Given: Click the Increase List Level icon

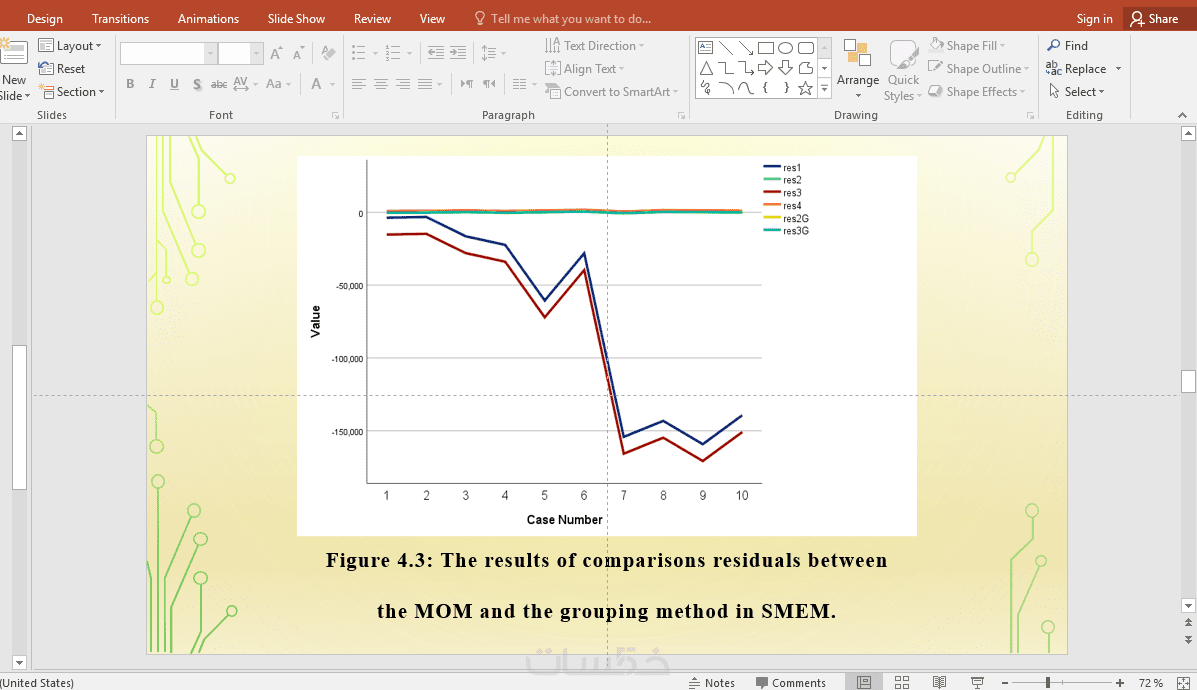Looking at the screenshot, I should [458, 53].
